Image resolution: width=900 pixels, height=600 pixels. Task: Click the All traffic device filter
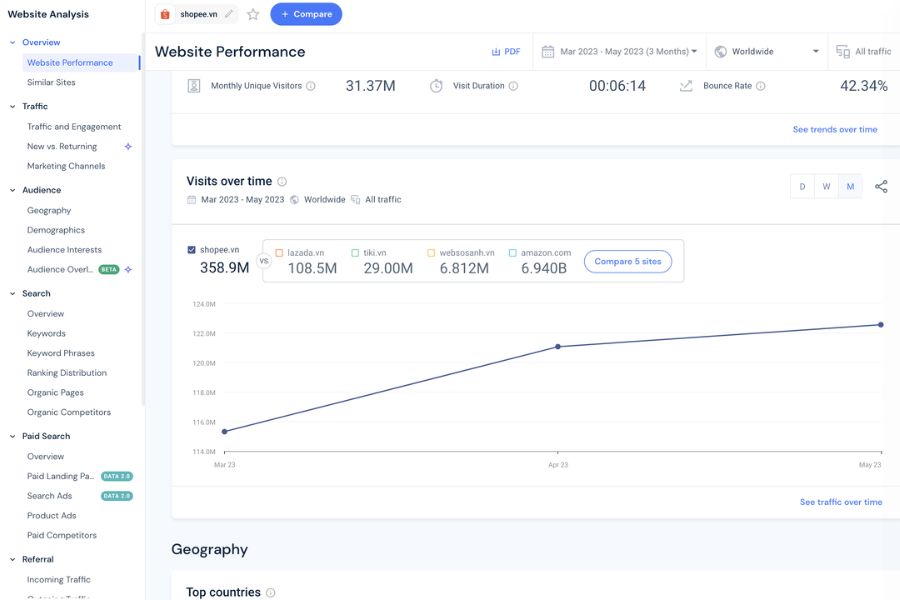(864, 52)
